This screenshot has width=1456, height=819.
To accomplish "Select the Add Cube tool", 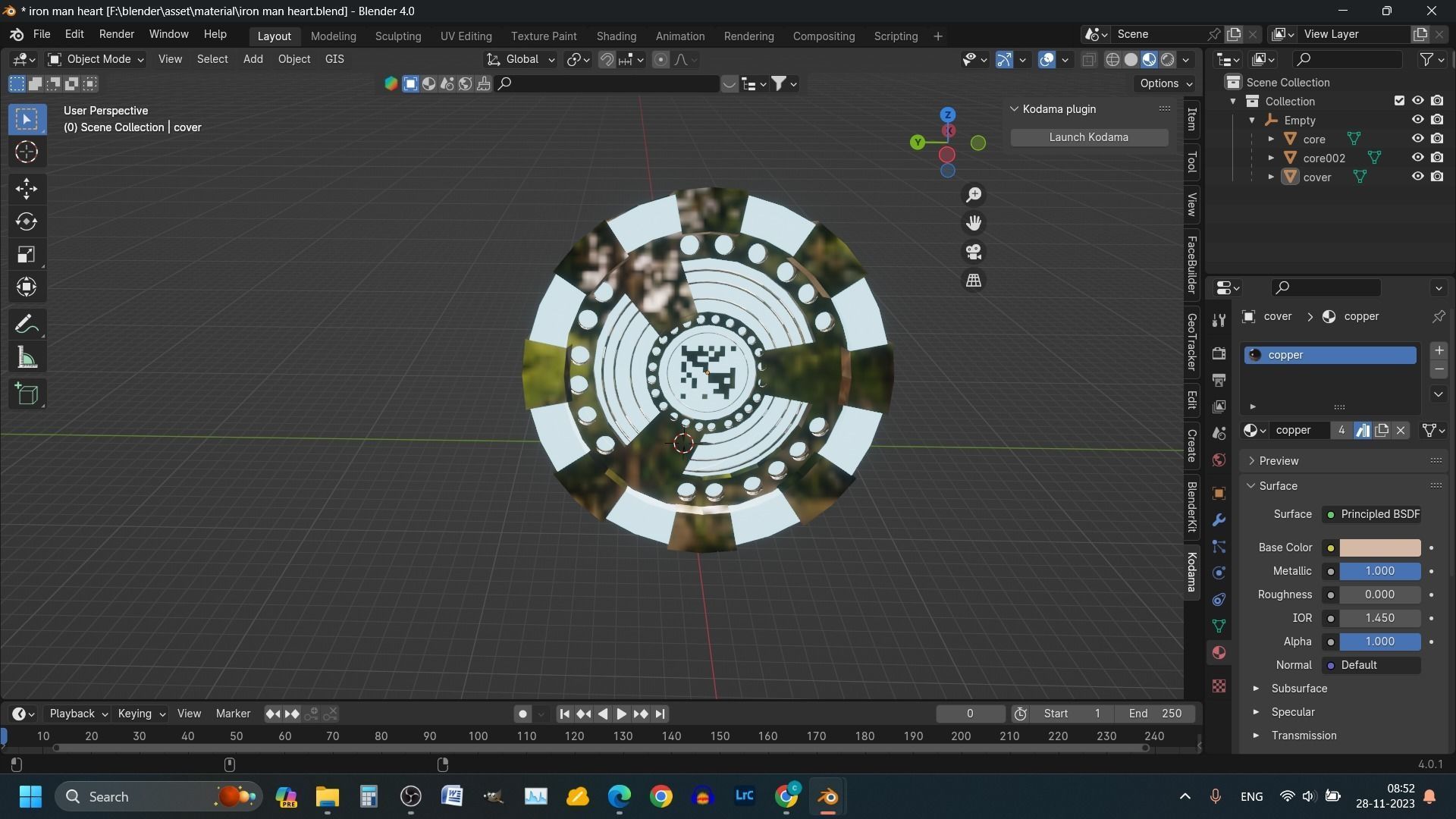I will 27,394.
